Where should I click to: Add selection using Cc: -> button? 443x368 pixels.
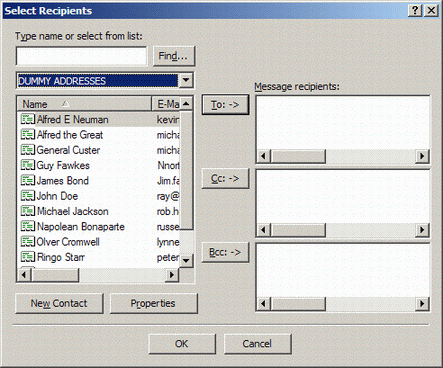click(x=225, y=179)
